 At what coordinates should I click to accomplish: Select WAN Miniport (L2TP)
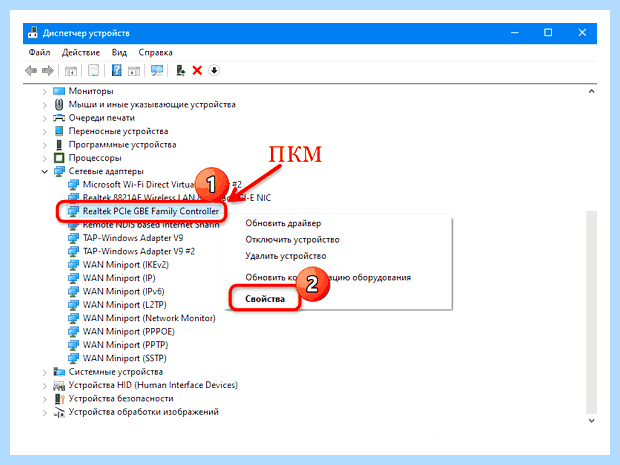(x=125, y=305)
